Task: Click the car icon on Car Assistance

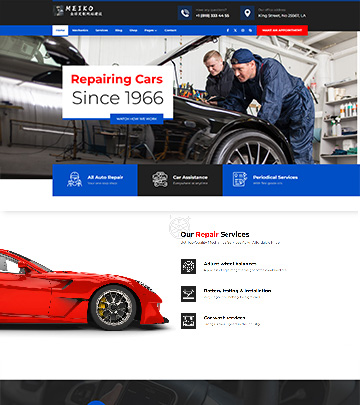Action: (x=160, y=179)
